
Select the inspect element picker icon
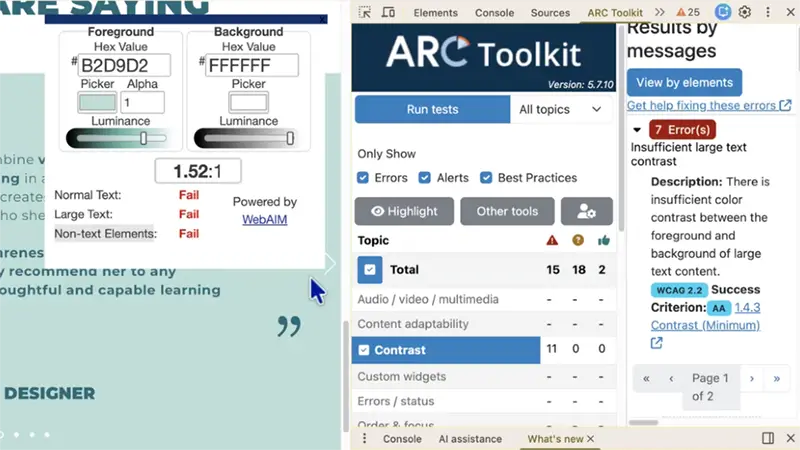click(x=364, y=12)
